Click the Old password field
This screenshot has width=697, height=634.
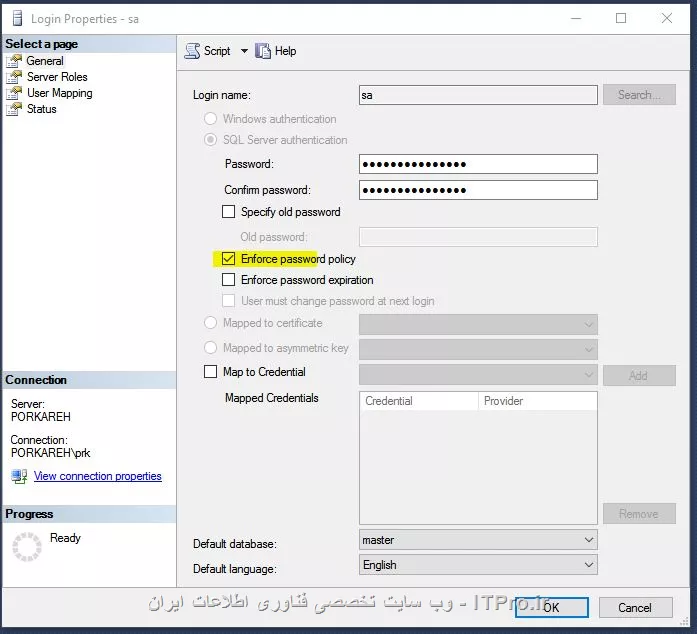(478, 237)
